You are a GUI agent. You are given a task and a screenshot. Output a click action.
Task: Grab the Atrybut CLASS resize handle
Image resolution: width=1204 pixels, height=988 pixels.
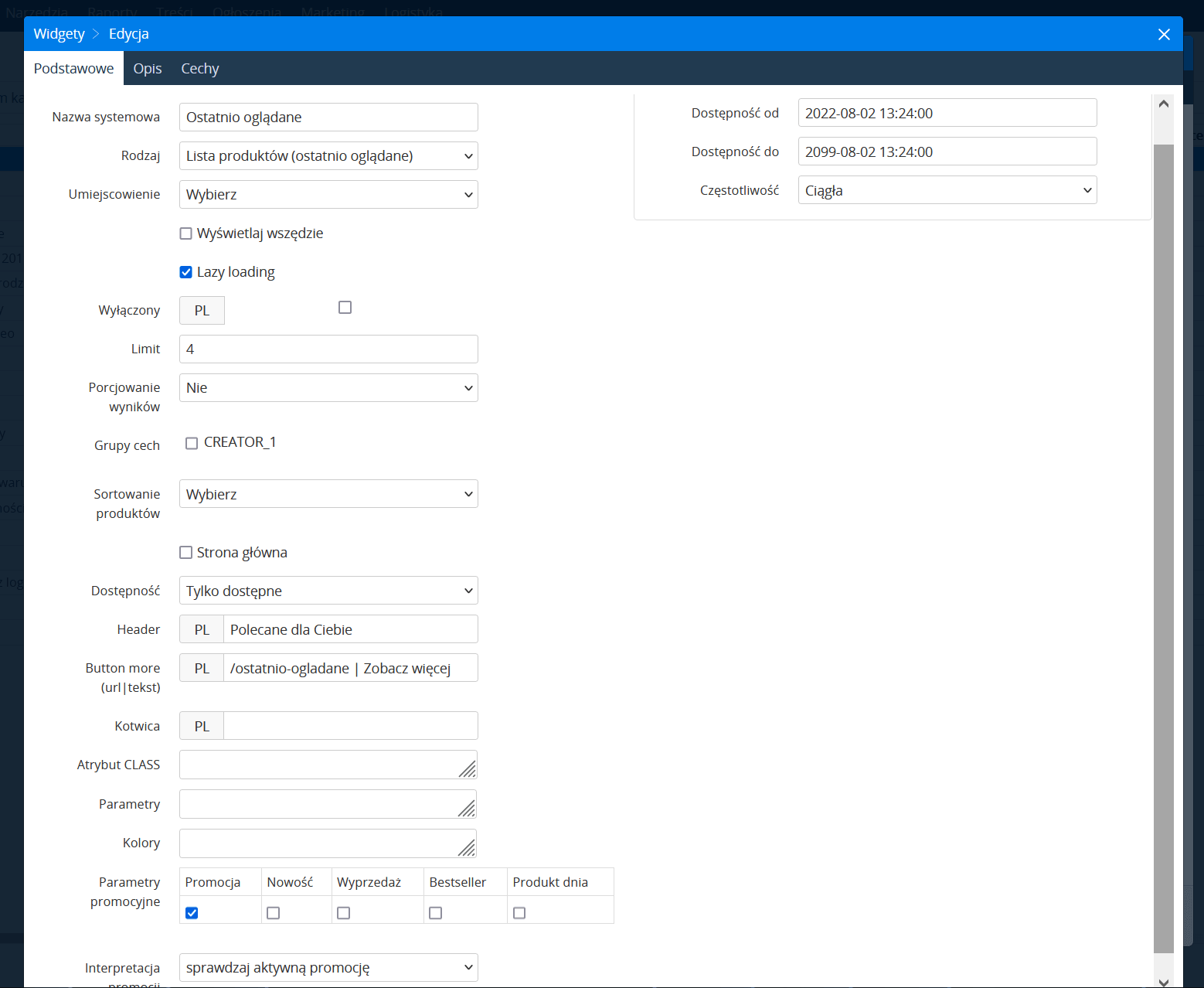(x=468, y=769)
